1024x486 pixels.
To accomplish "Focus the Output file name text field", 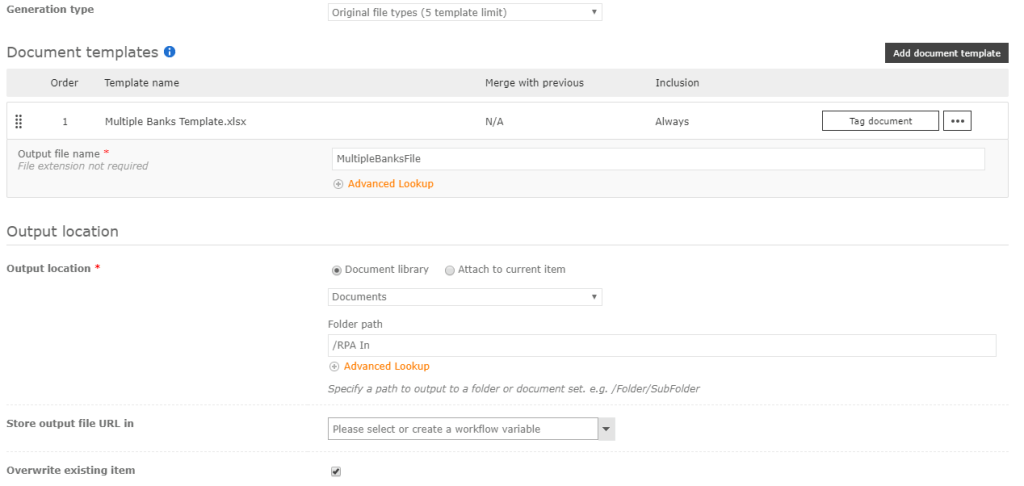I will (x=658, y=159).
